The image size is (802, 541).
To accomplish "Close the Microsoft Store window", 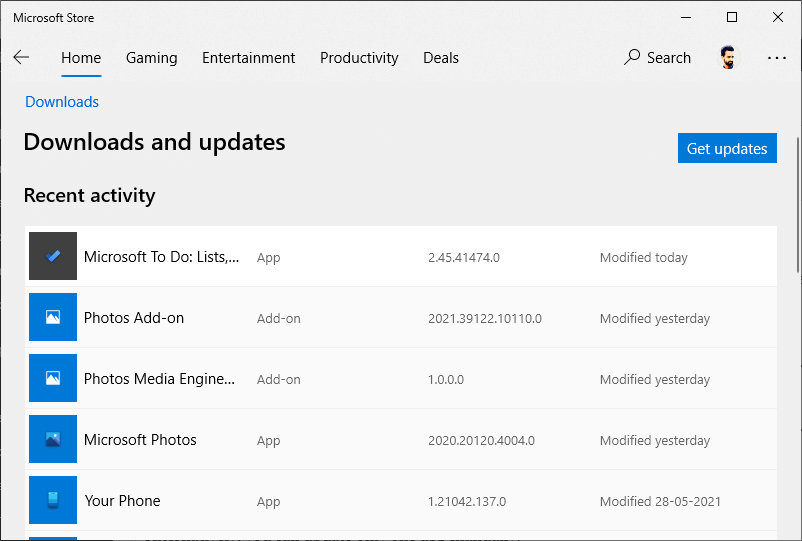I will pos(778,17).
